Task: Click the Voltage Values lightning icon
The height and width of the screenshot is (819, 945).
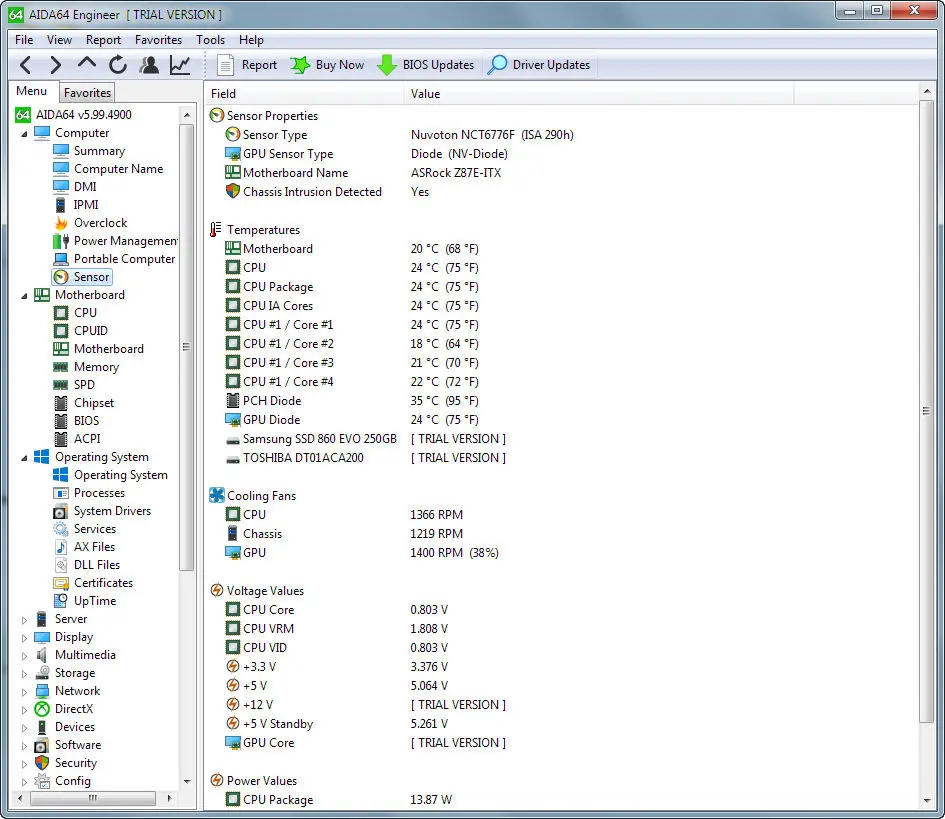Action: (x=217, y=591)
